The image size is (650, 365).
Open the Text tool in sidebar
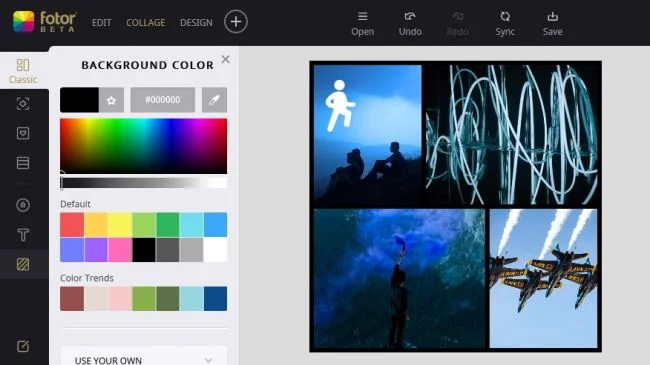(23, 235)
